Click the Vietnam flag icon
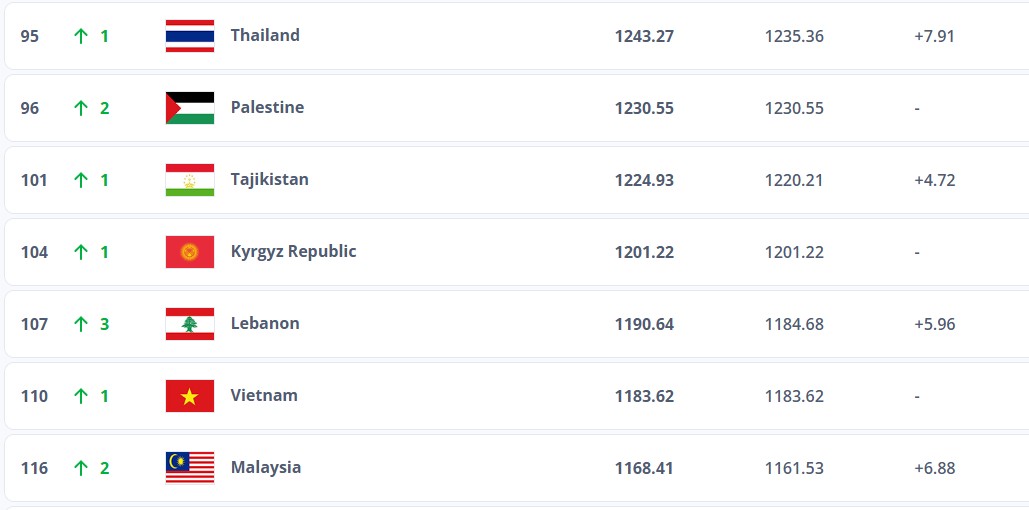 (189, 396)
